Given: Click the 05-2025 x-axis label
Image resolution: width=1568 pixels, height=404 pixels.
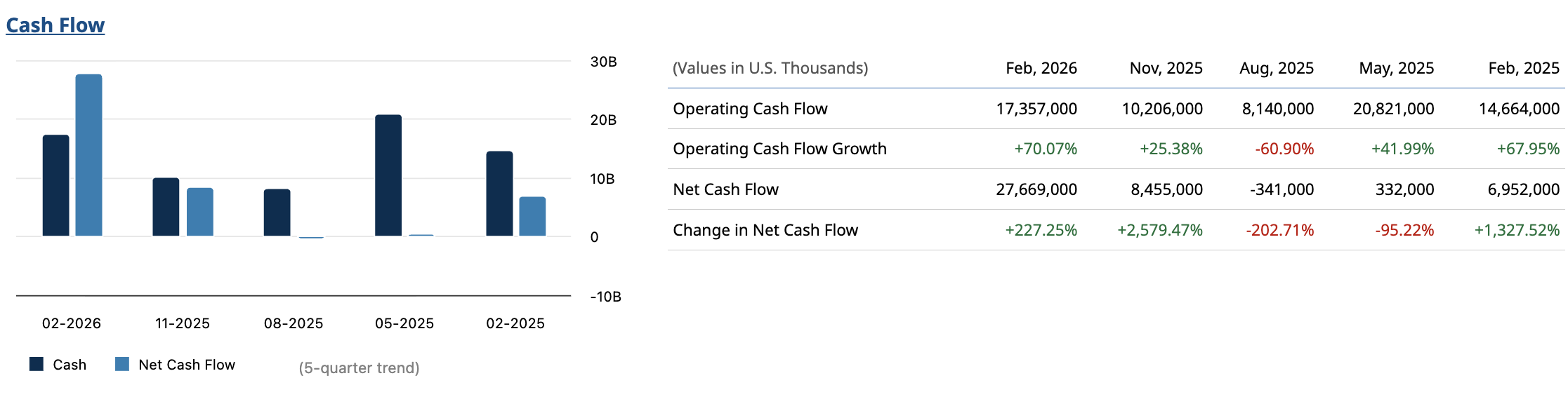Looking at the screenshot, I should (x=404, y=323).
